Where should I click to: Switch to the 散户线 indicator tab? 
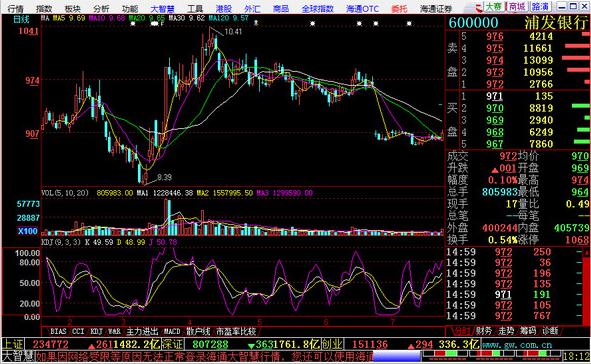click(198, 331)
